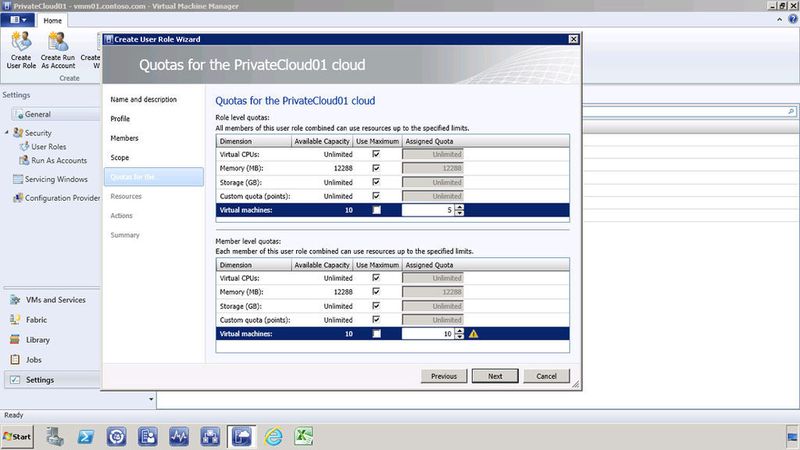Open the circular-arrows System Center taskbar icon
This screenshot has height=450, width=800.
pos(117,437)
